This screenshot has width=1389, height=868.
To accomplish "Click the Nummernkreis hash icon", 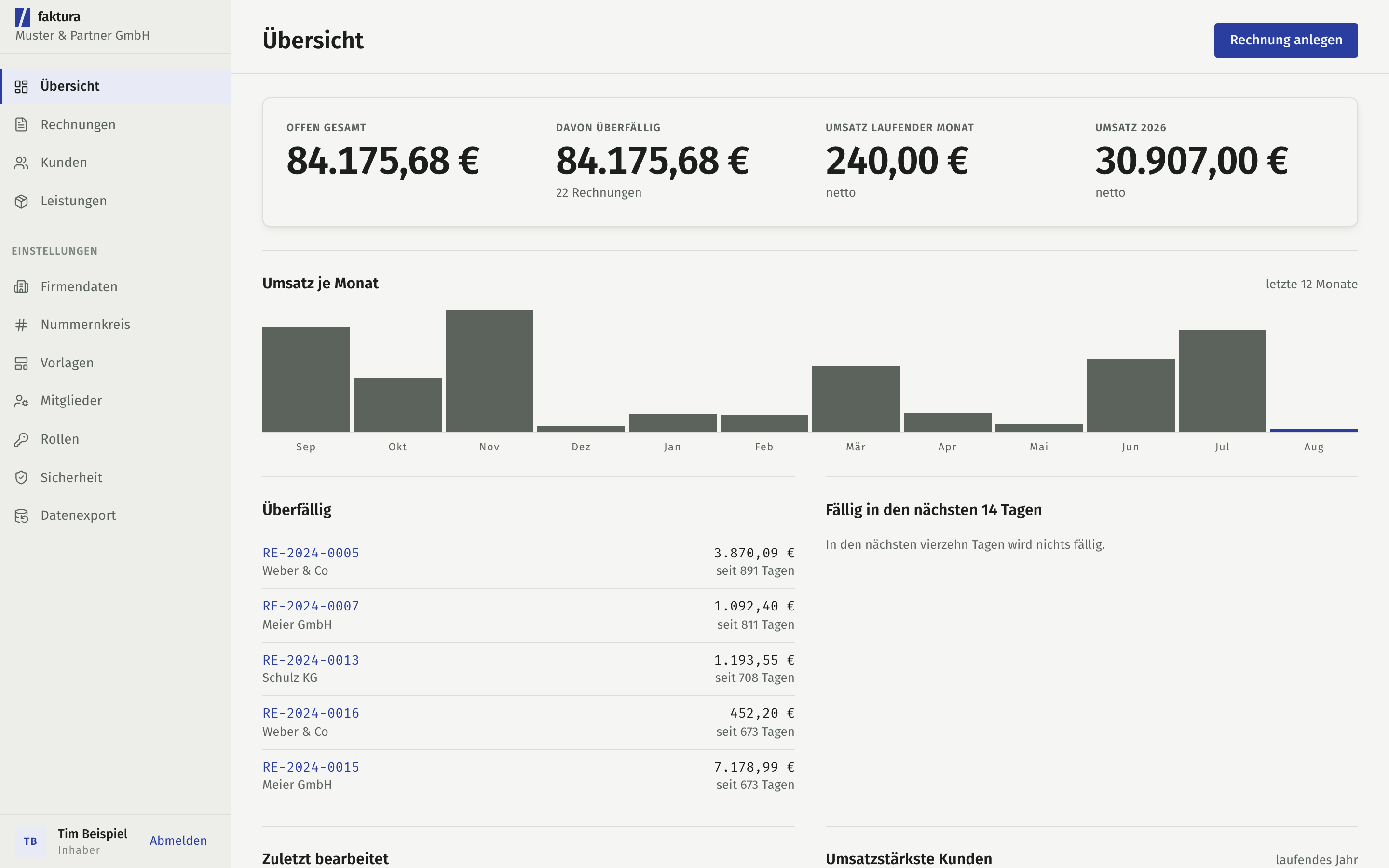I will point(21,325).
